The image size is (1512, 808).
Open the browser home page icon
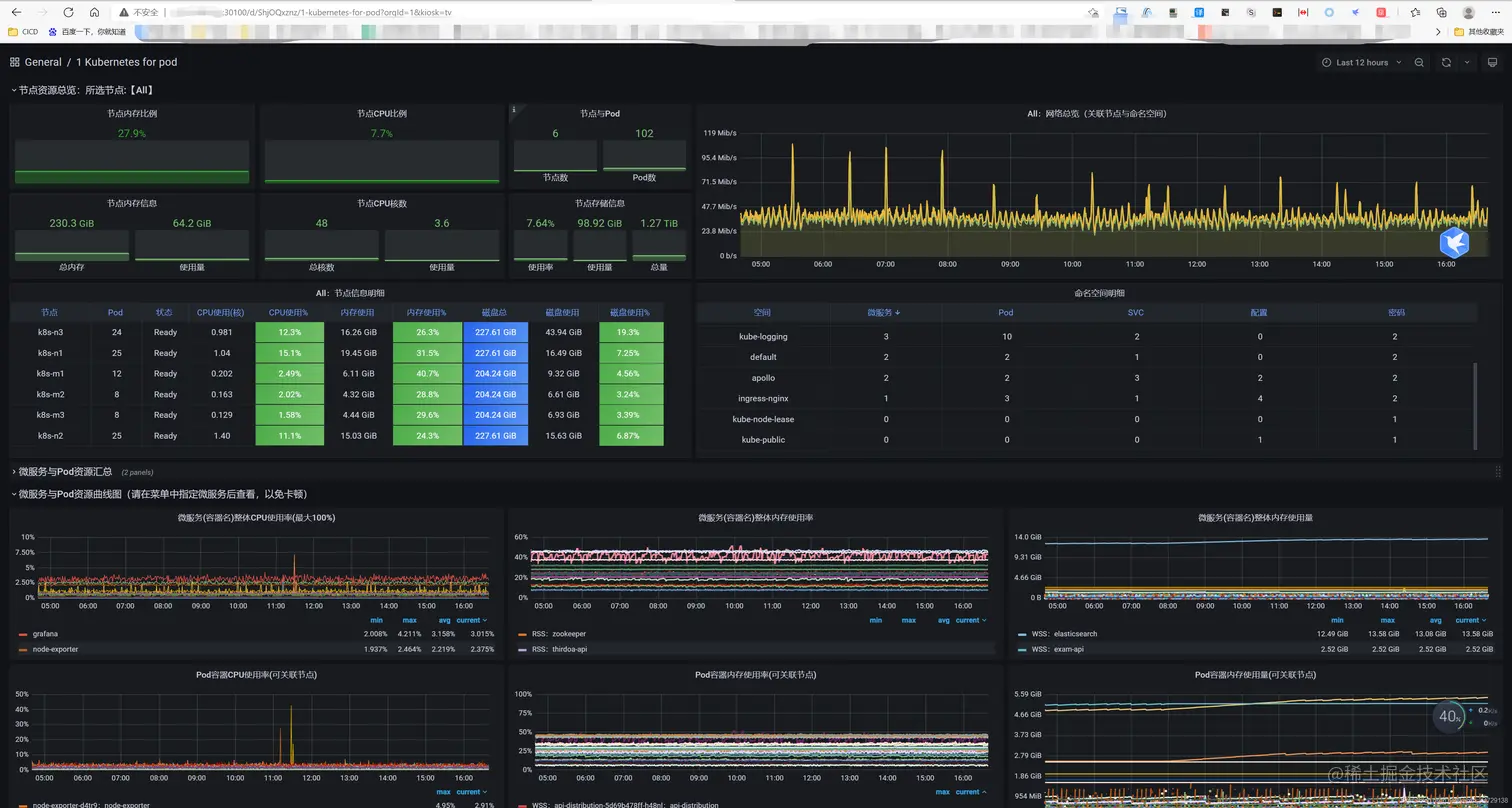point(94,12)
